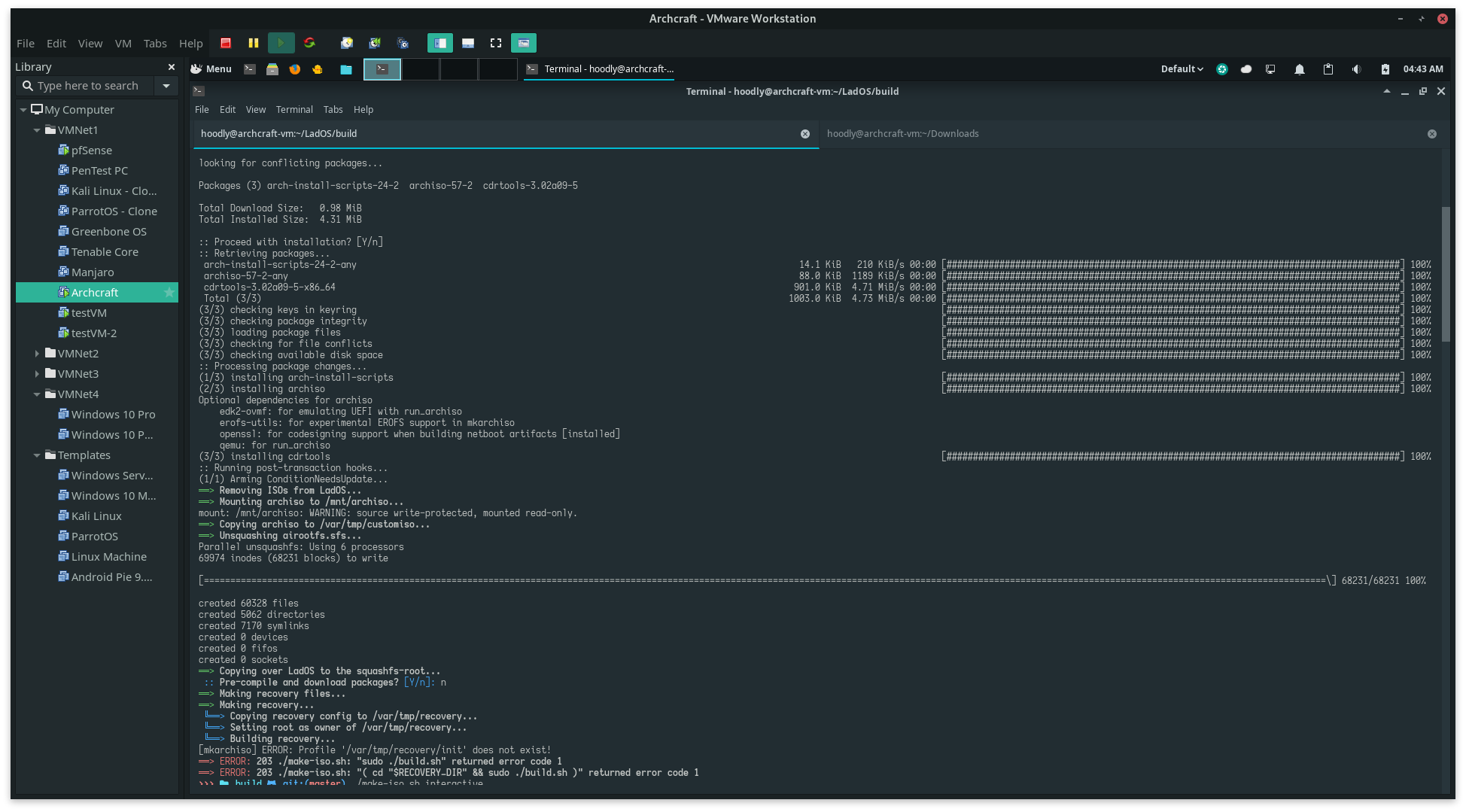Expand the VMNet3 folder
This screenshot has height=812, width=1466.
click(37, 374)
